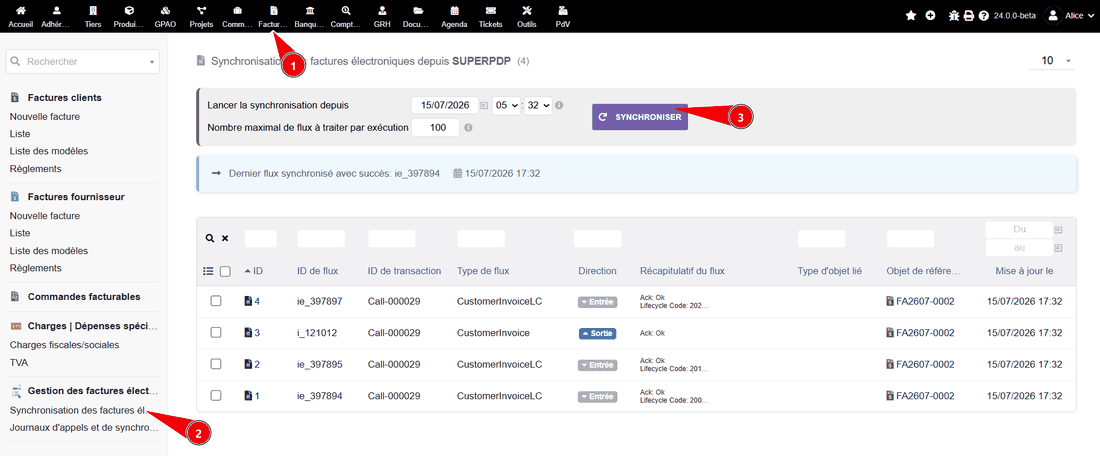Click the Type de flux filter field
The height and width of the screenshot is (456, 1100).
(481, 239)
